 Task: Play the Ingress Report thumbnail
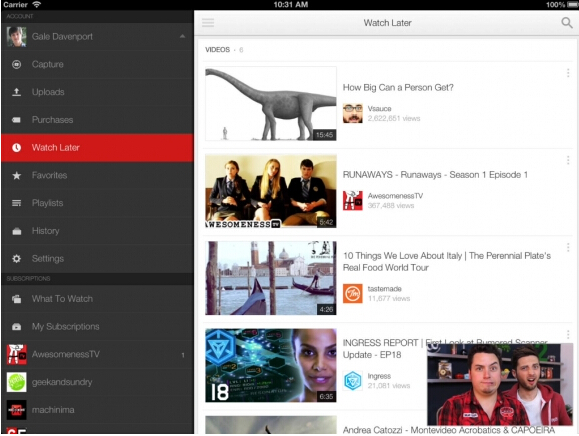pyautogui.click(x=271, y=365)
